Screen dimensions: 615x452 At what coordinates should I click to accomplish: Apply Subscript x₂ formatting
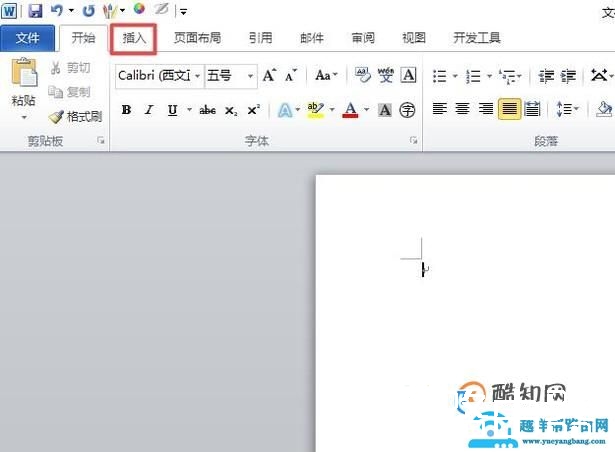[x=231, y=110]
